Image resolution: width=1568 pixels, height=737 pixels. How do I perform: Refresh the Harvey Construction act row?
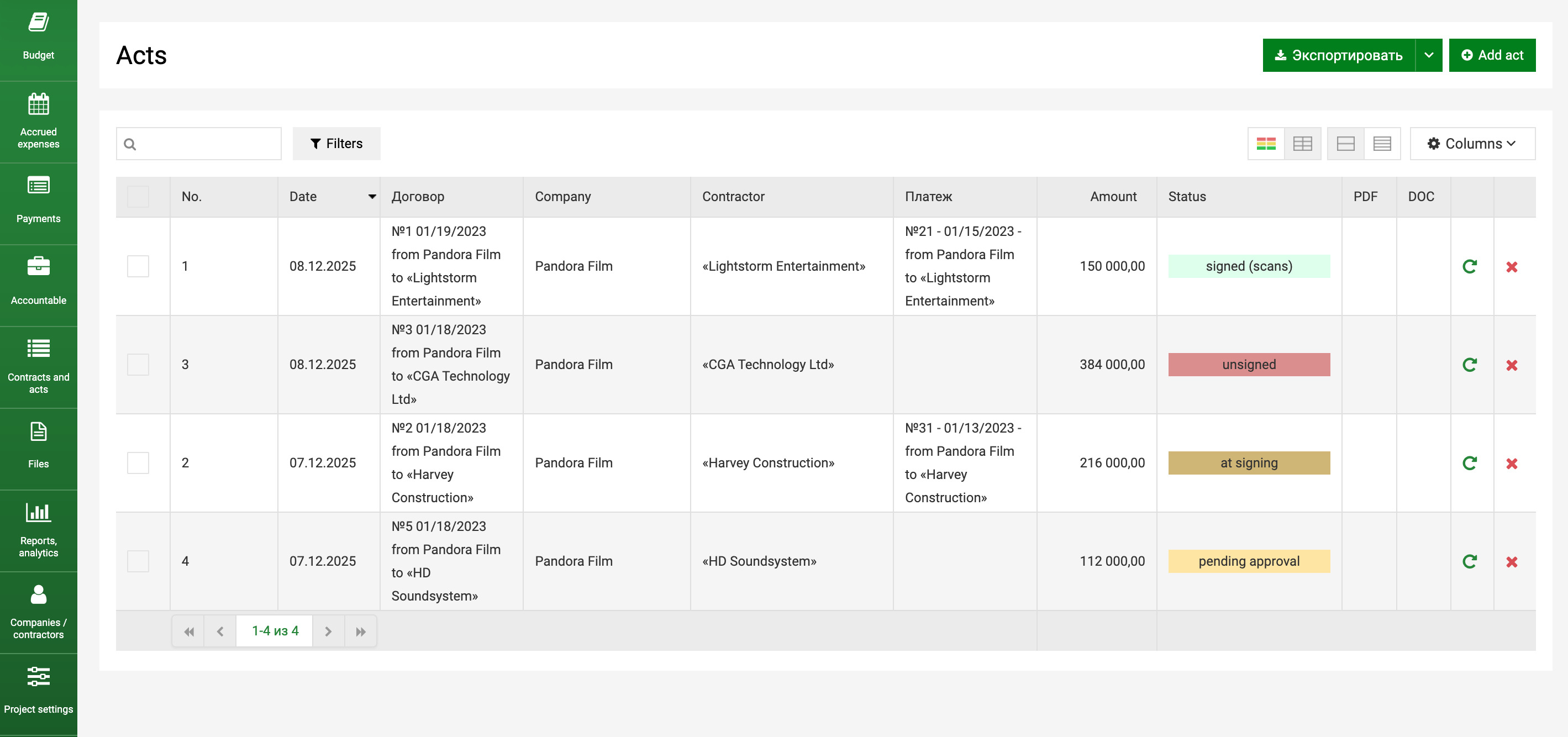(x=1470, y=463)
